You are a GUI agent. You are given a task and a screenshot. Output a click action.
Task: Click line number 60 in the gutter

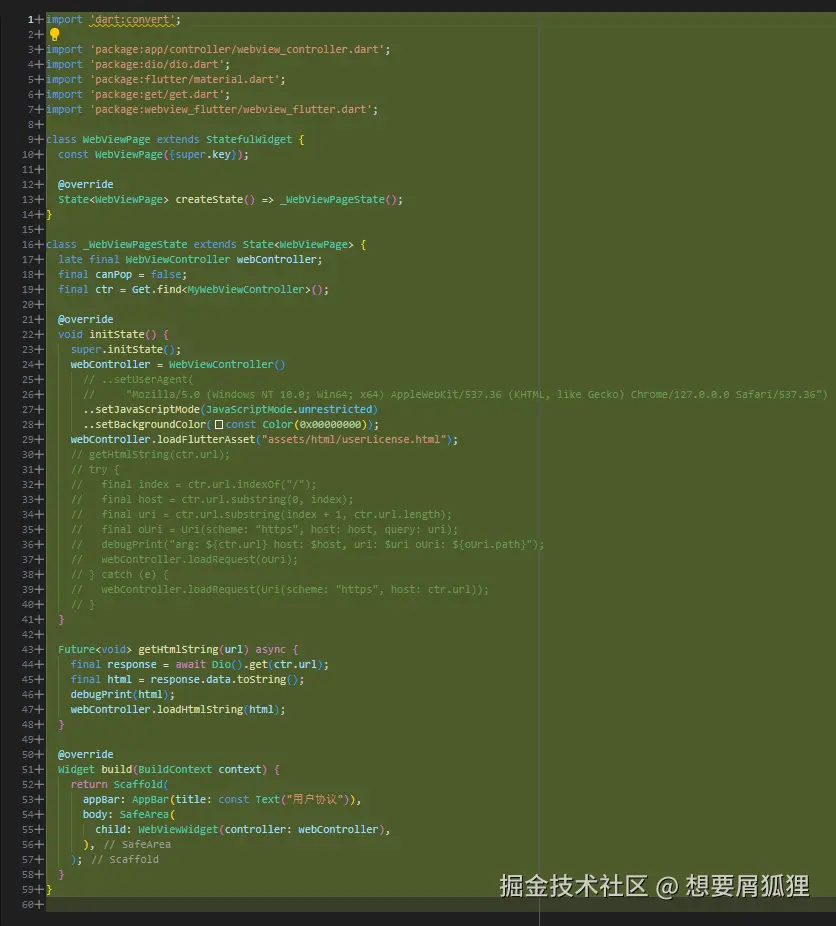[28, 905]
